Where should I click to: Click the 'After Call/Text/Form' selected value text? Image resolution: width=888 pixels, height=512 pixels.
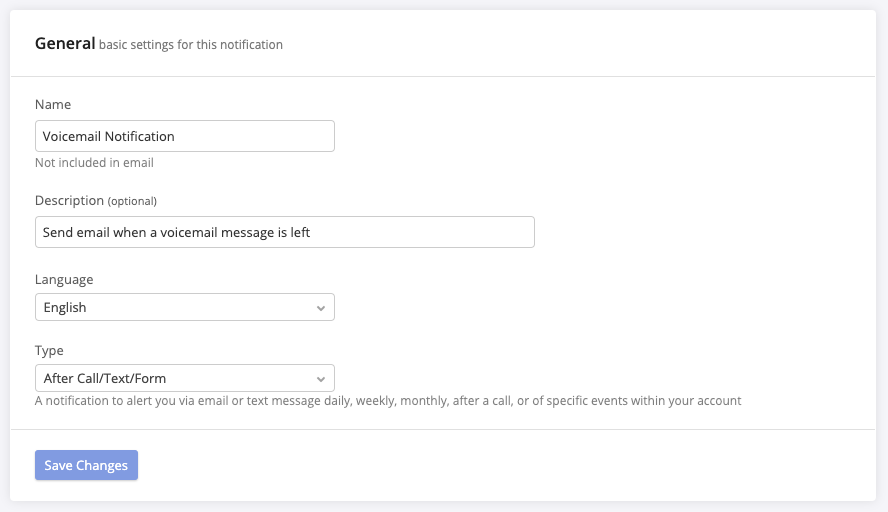pyautogui.click(x=105, y=379)
